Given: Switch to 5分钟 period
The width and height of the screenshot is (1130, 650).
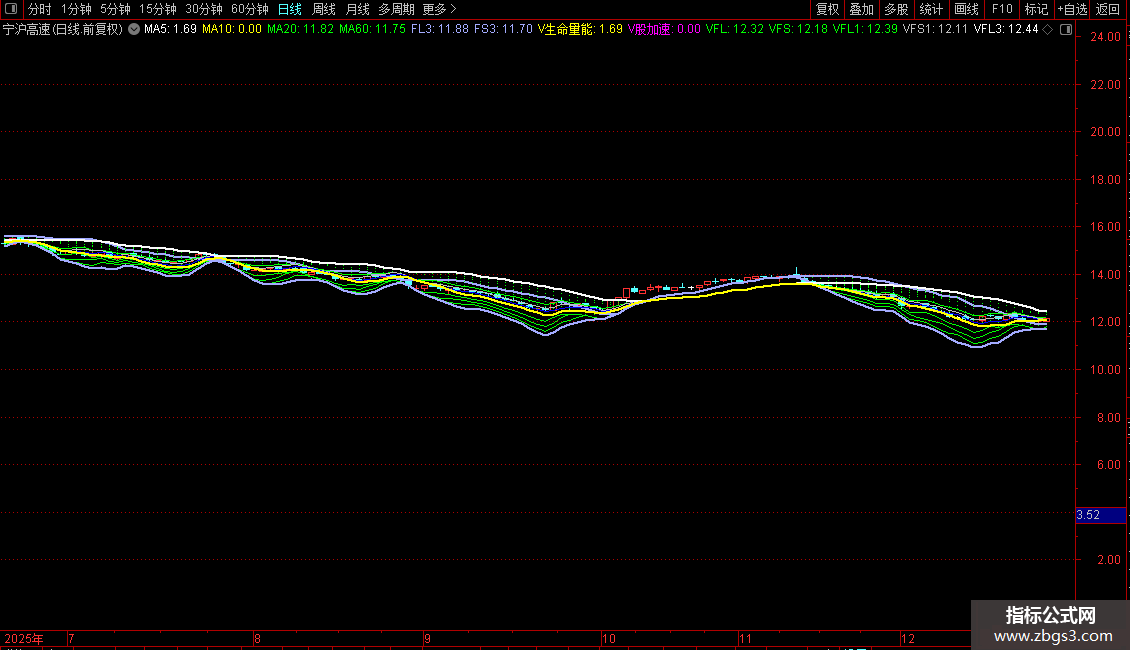Looking at the screenshot, I should (x=115, y=9).
